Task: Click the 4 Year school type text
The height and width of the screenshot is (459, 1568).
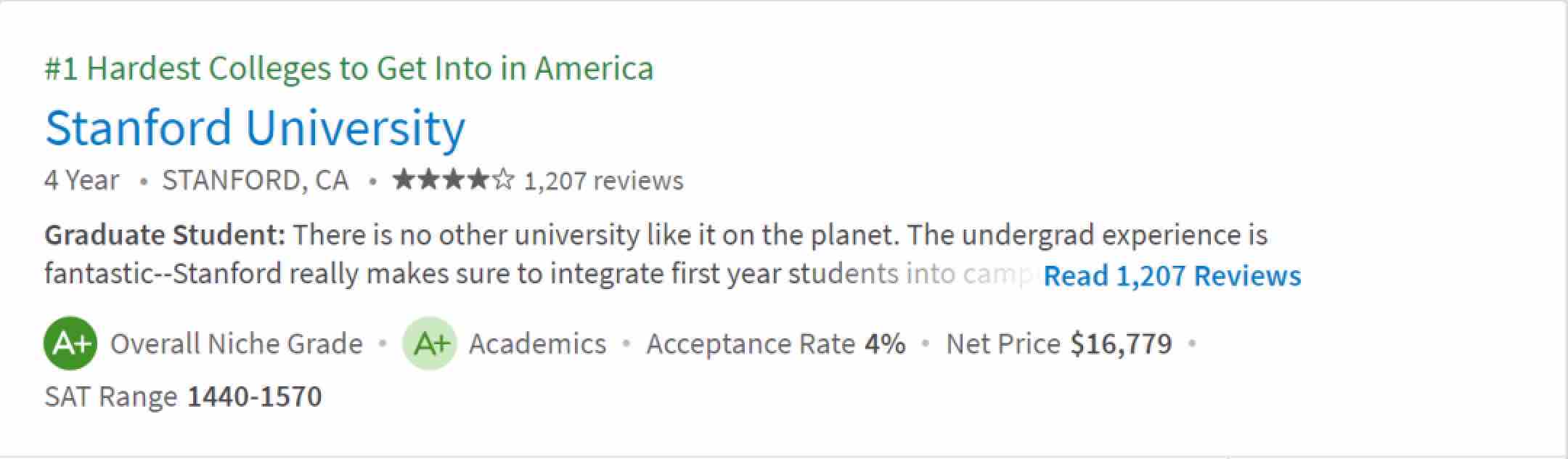Action: (81, 180)
